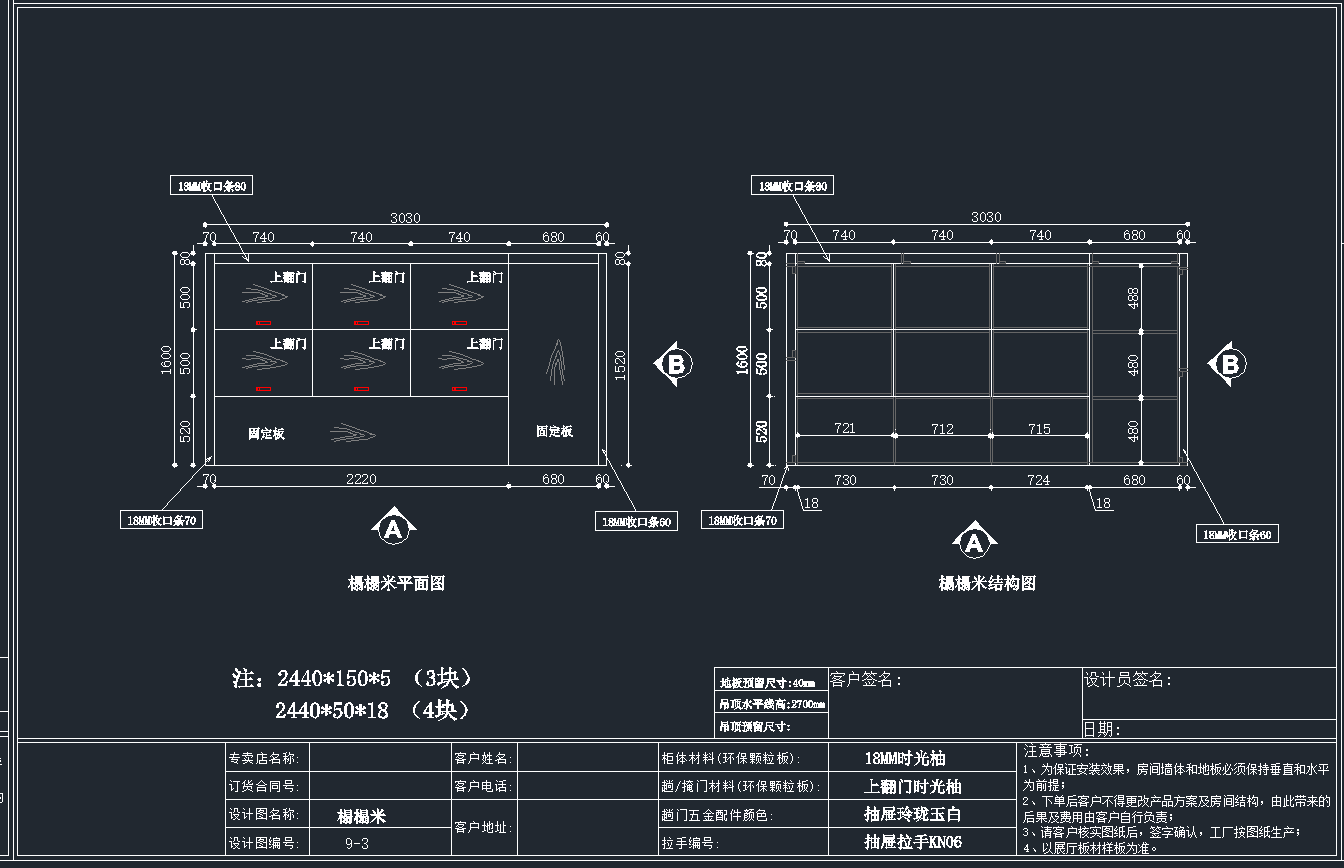Click the 721 dimension in structure drawing

[845, 429]
